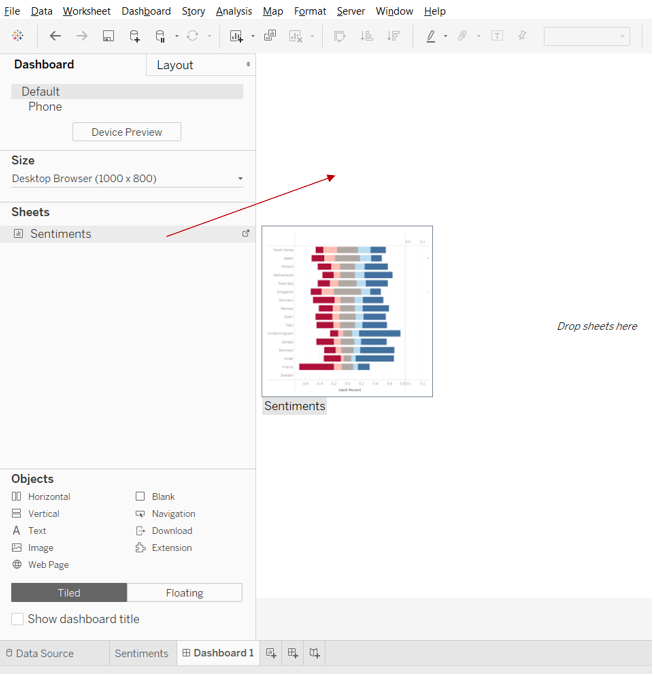Click the Device Preview button
The width and height of the screenshot is (654, 676).
pyautogui.click(x=126, y=132)
